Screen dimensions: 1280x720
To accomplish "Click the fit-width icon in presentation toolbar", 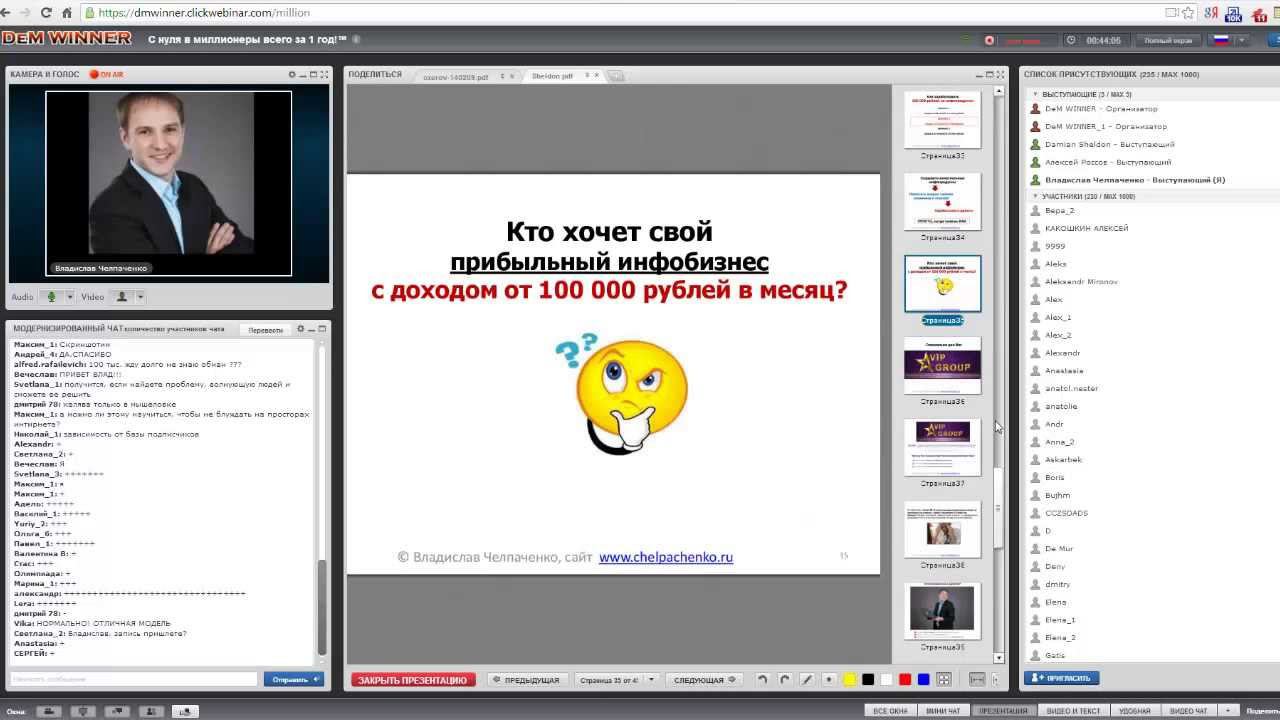I will [x=977, y=680].
